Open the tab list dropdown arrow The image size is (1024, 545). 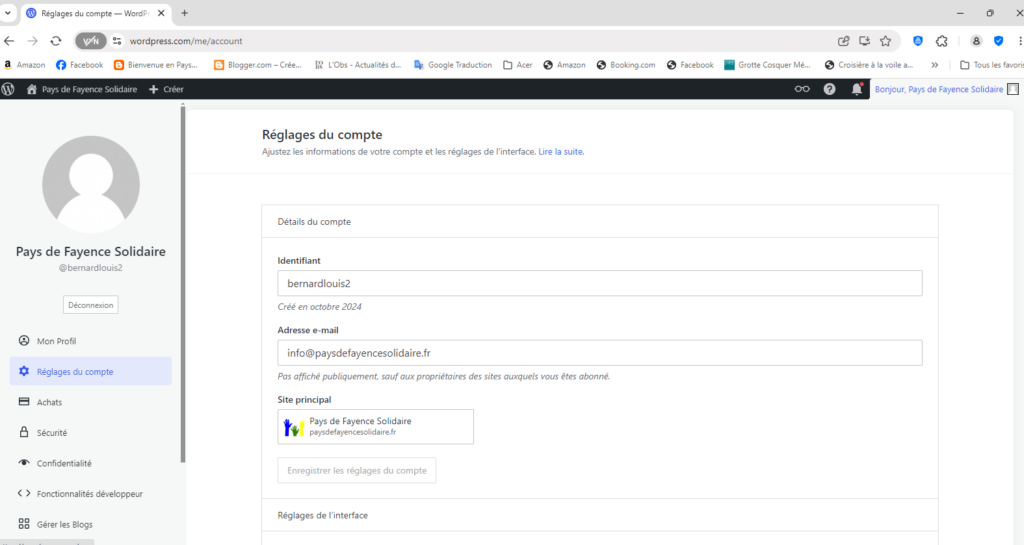pos(8,13)
